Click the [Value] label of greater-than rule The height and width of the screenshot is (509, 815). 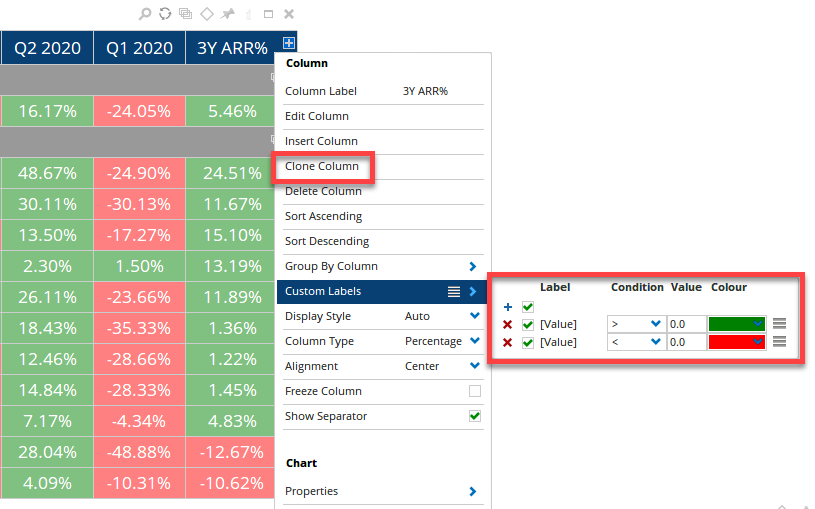coord(558,324)
